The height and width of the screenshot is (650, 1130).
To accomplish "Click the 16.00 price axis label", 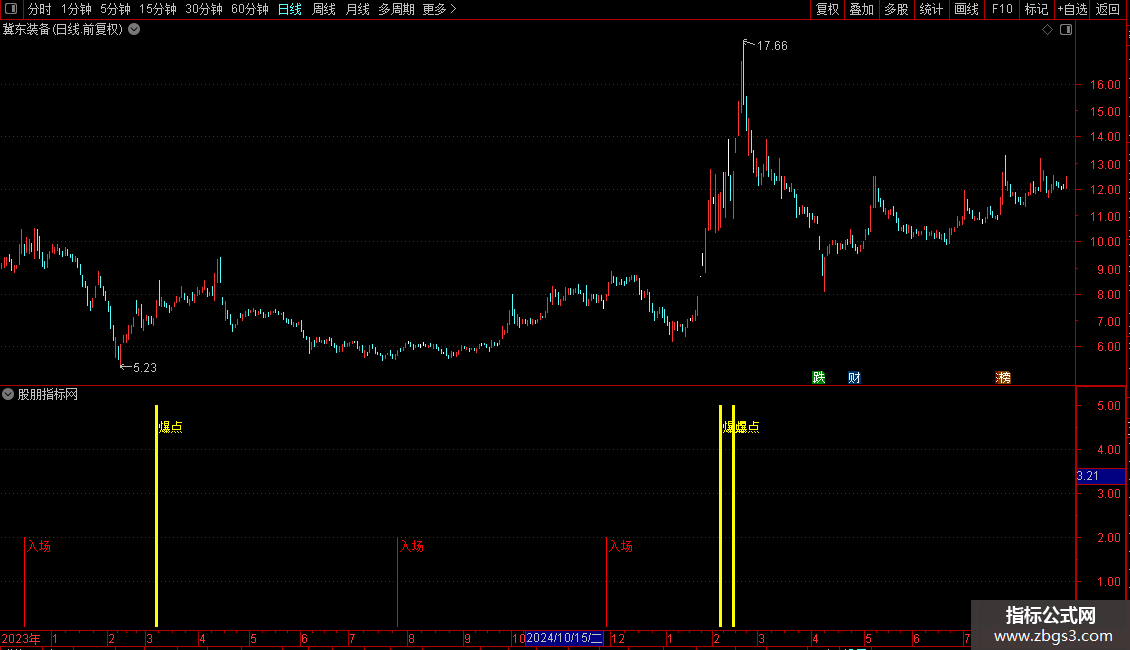I will (1105, 84).
